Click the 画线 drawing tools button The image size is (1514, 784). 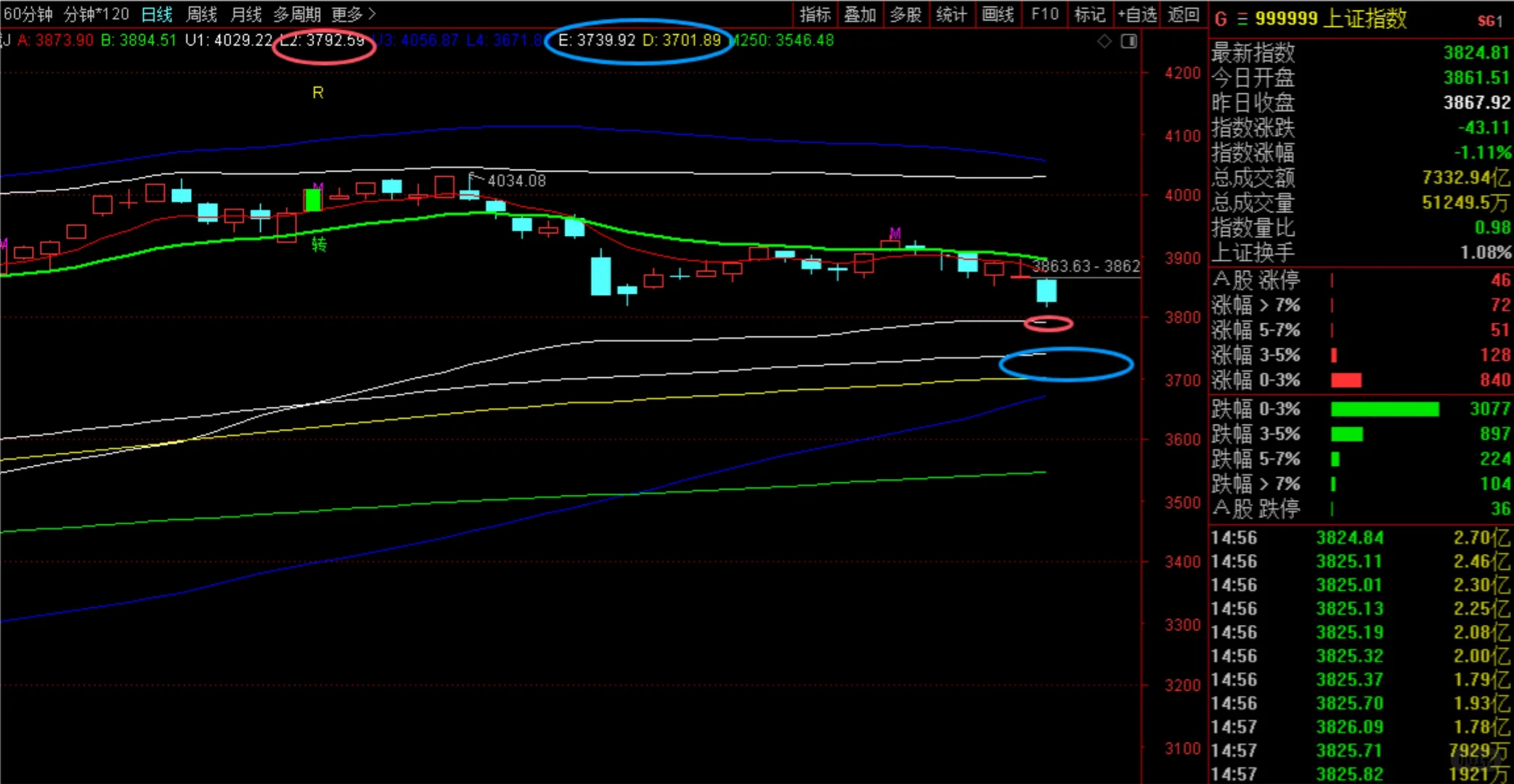coord(998,14)
